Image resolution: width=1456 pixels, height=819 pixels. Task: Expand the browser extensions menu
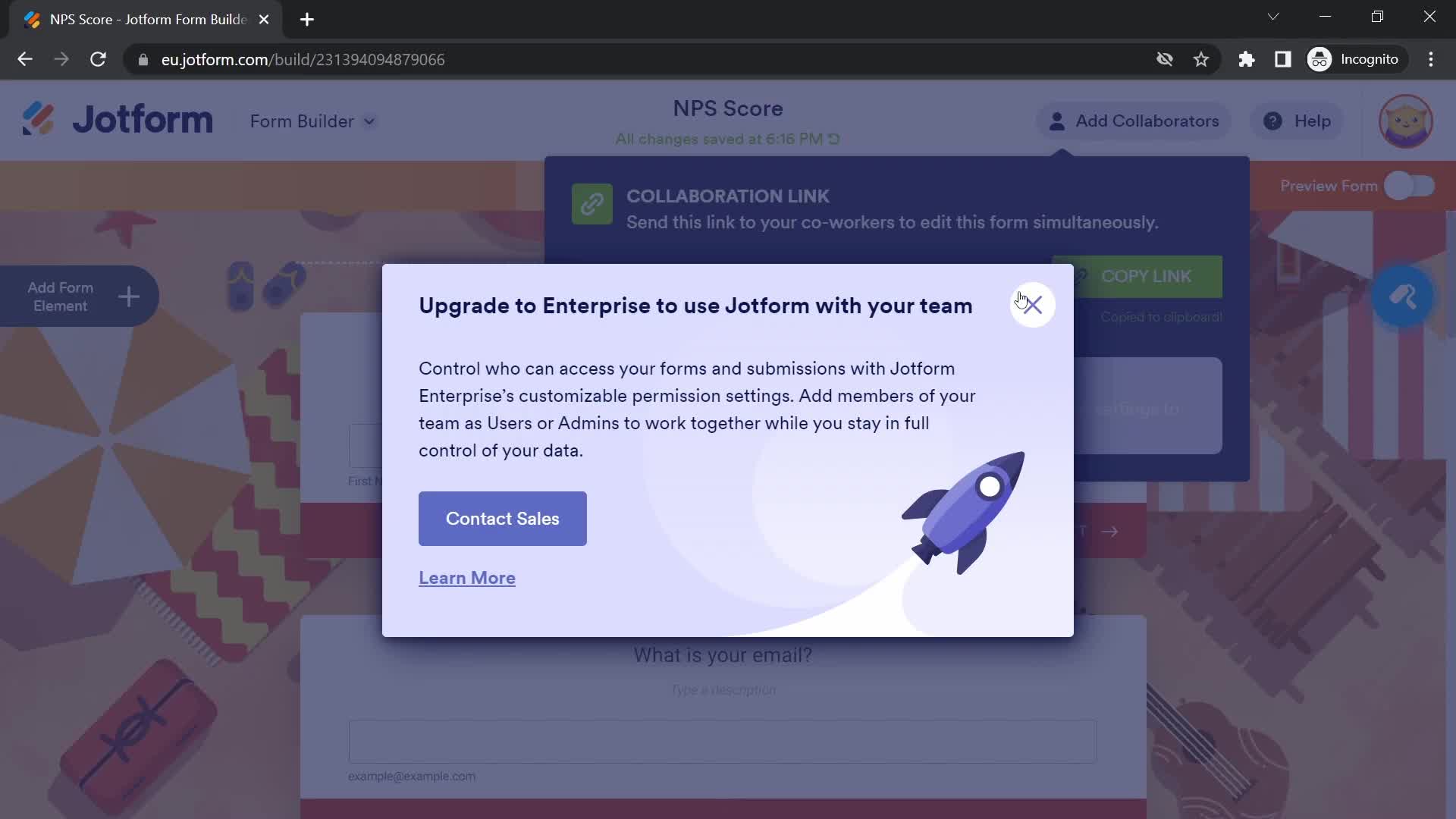tap(1246, 59)
